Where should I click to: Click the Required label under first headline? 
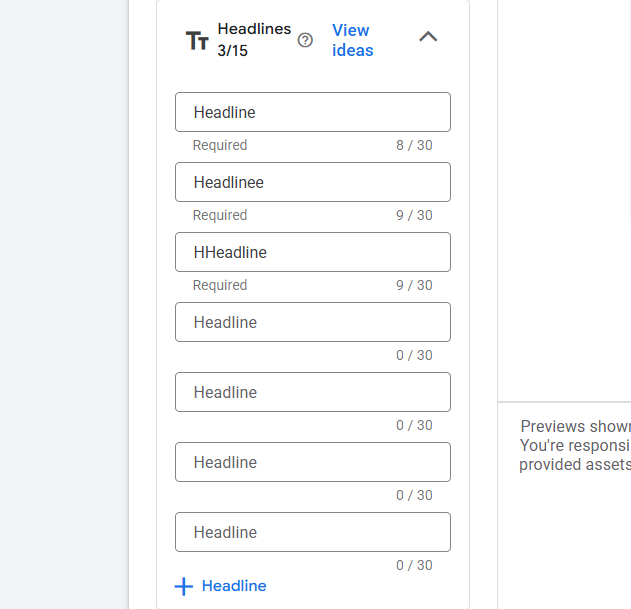pos(220,145)
